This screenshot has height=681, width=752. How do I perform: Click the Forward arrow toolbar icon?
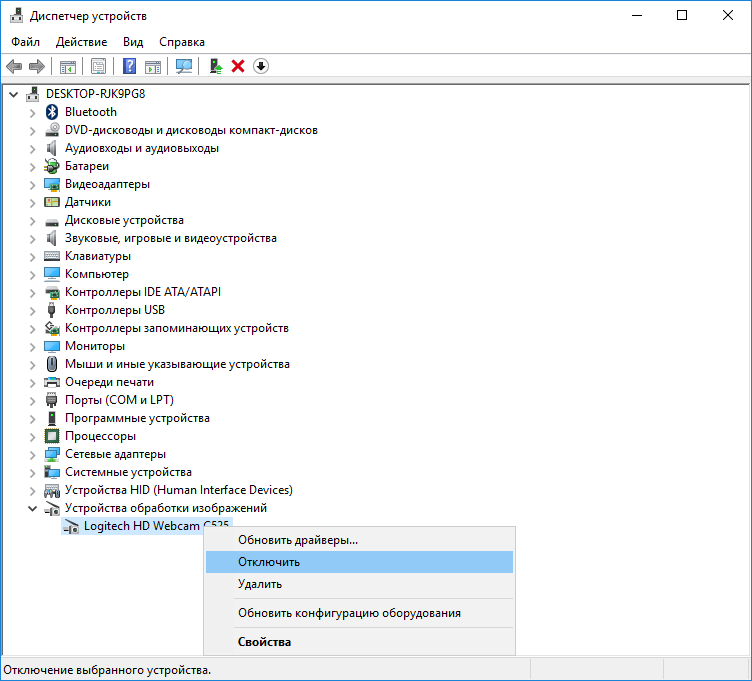[37, 66]
